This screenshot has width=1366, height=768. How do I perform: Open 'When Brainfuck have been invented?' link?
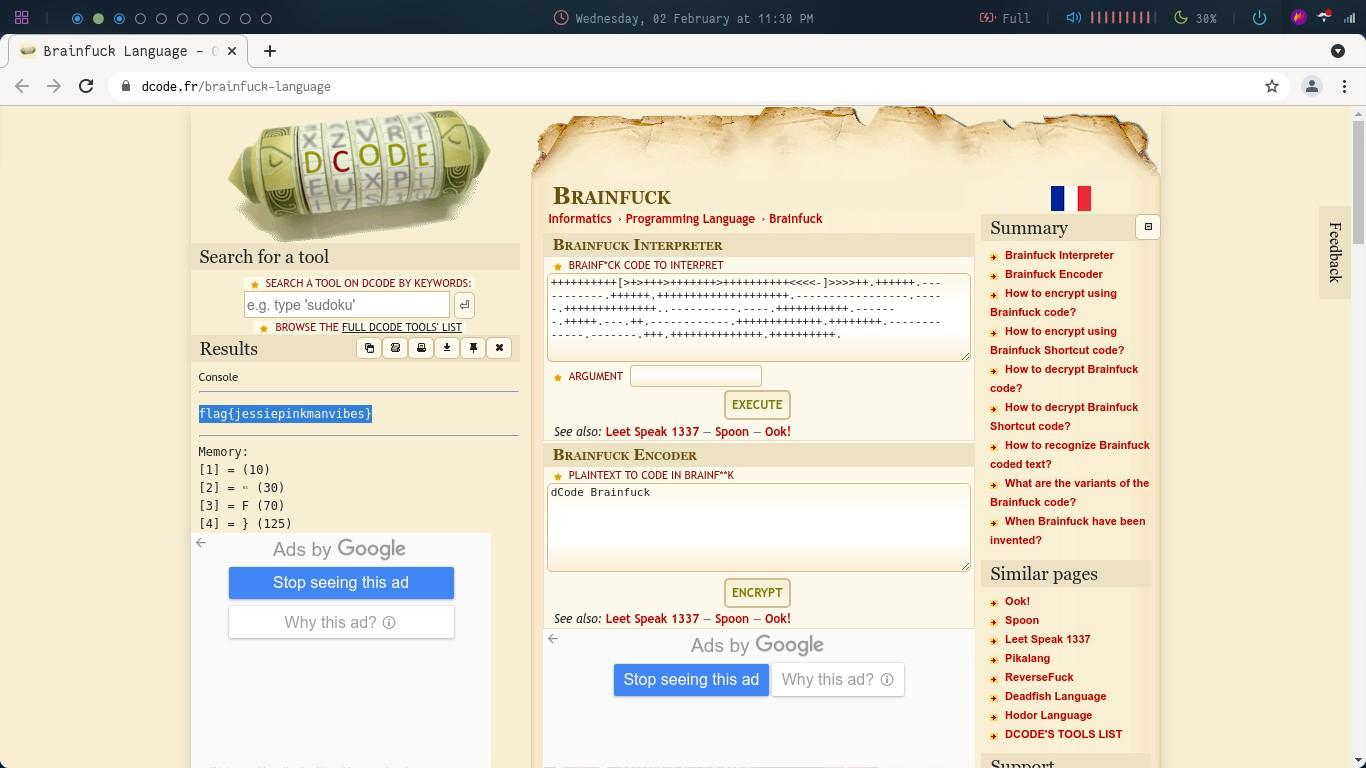click(1067, 530)
